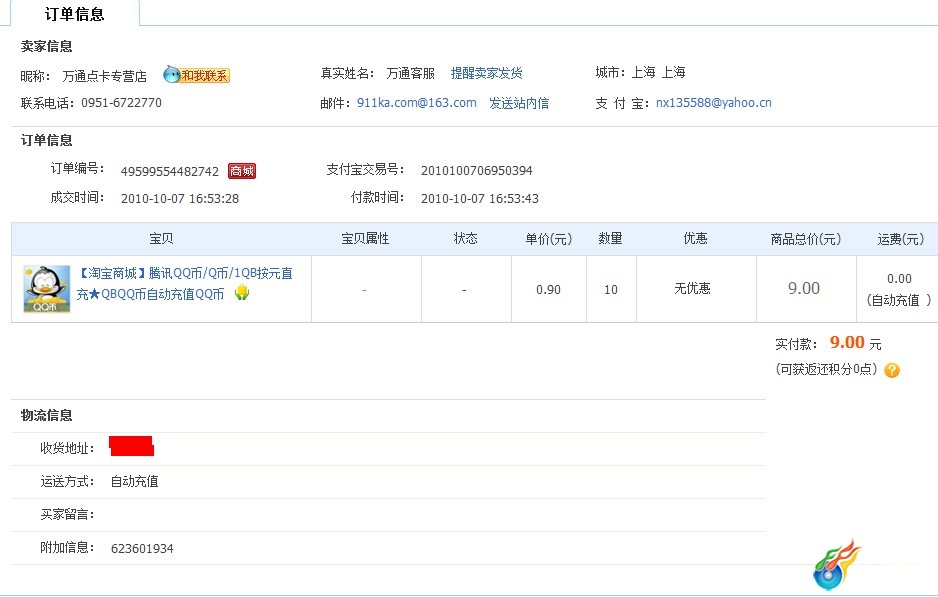Click the unit price 0.90 cell

click(x=549, y=290)
